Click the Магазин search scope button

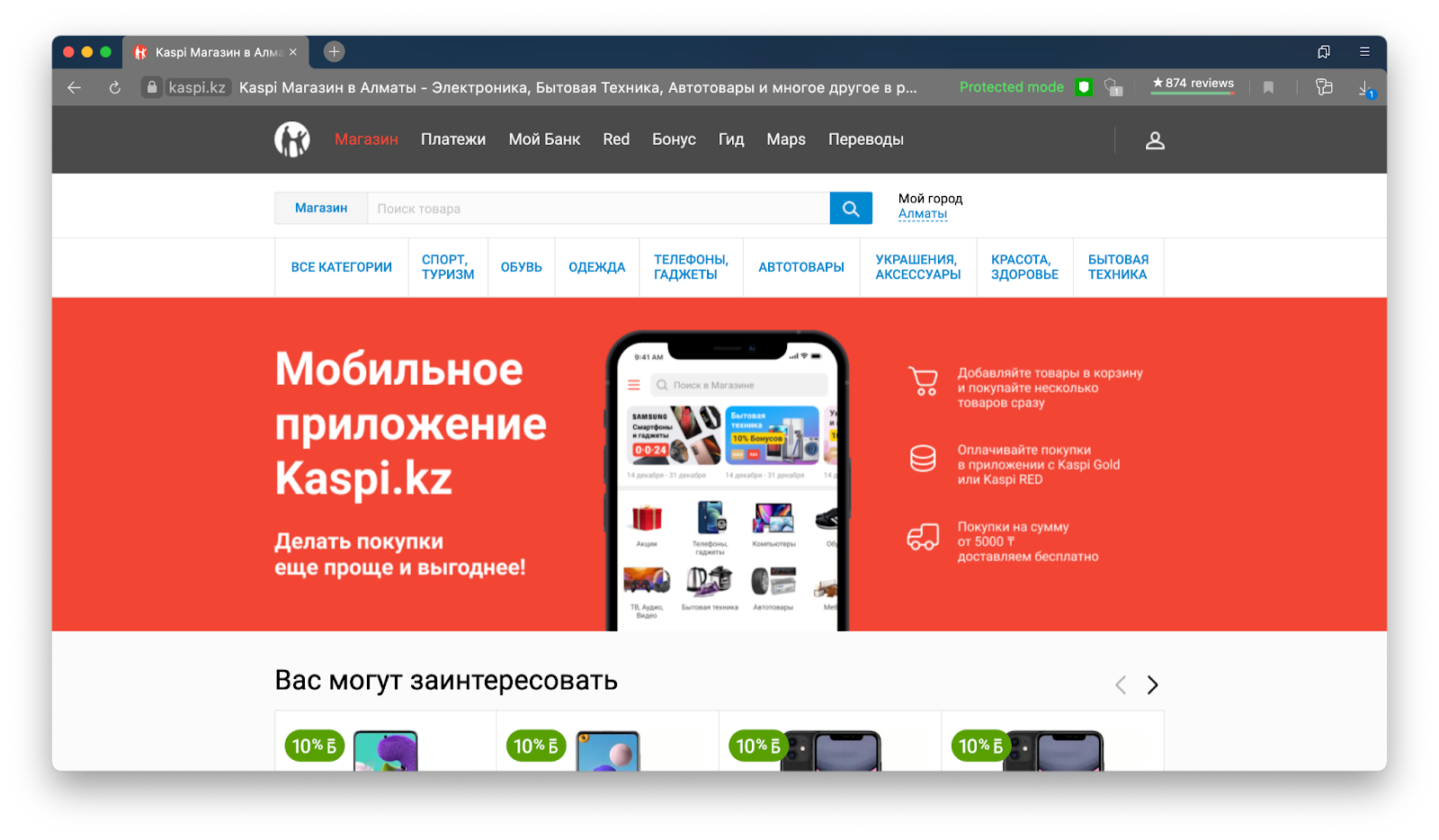[321, 209]
